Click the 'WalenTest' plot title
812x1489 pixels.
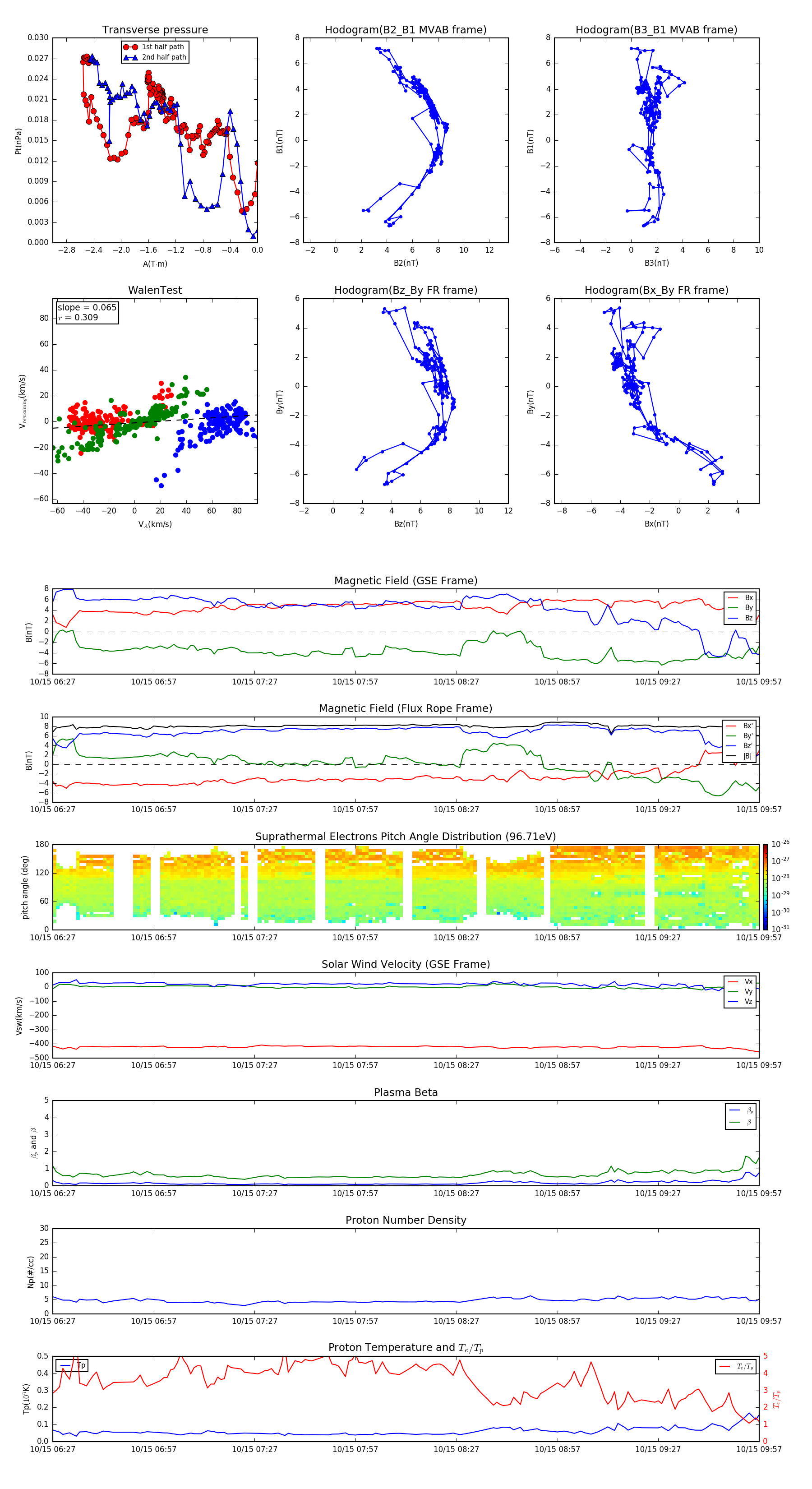tap(155, 290)
